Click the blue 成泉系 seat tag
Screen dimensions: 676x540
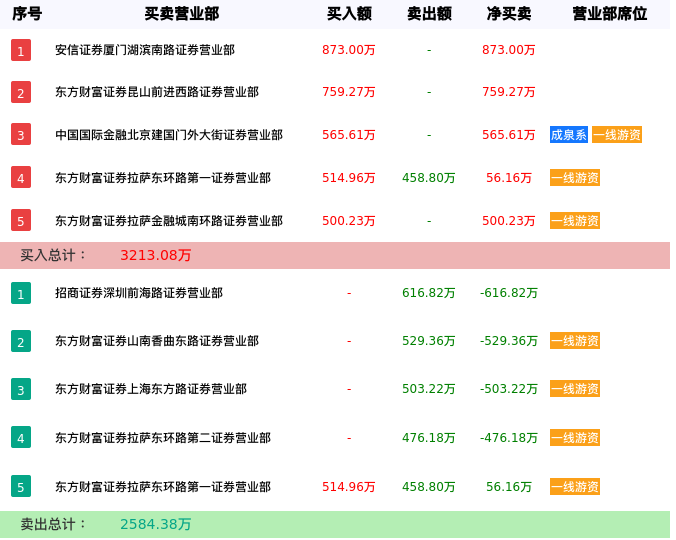pos(569,135)
